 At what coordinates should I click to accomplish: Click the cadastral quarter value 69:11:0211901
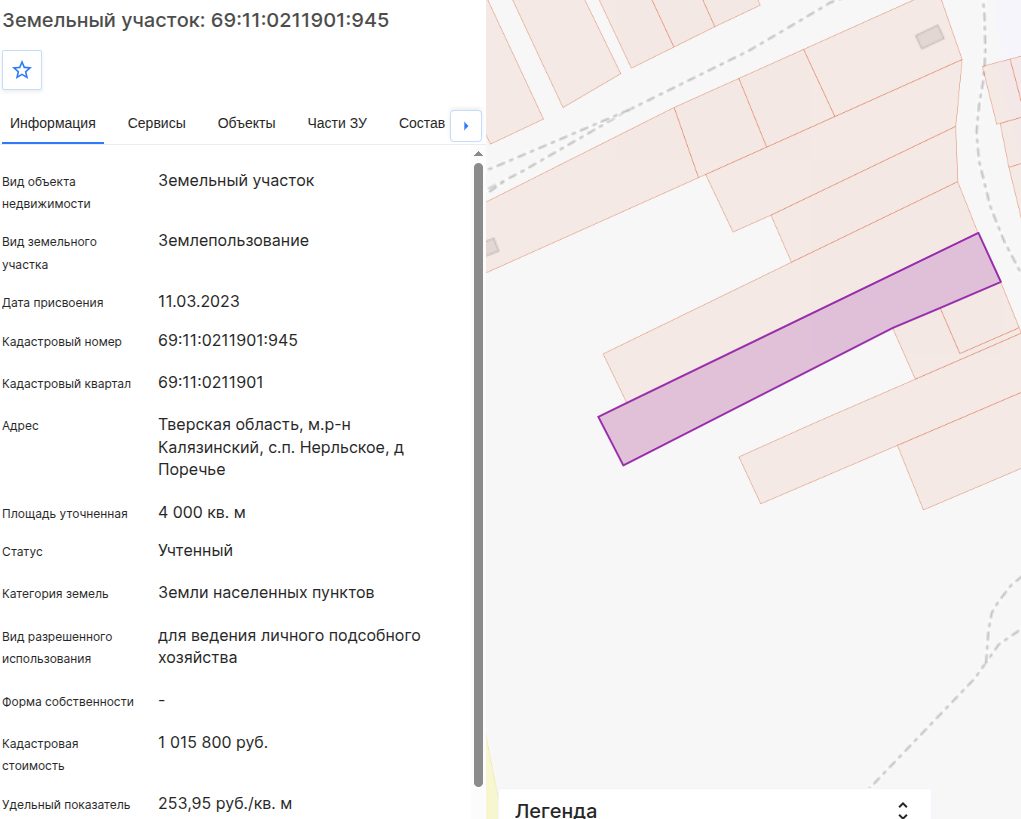tap(211, 382)
